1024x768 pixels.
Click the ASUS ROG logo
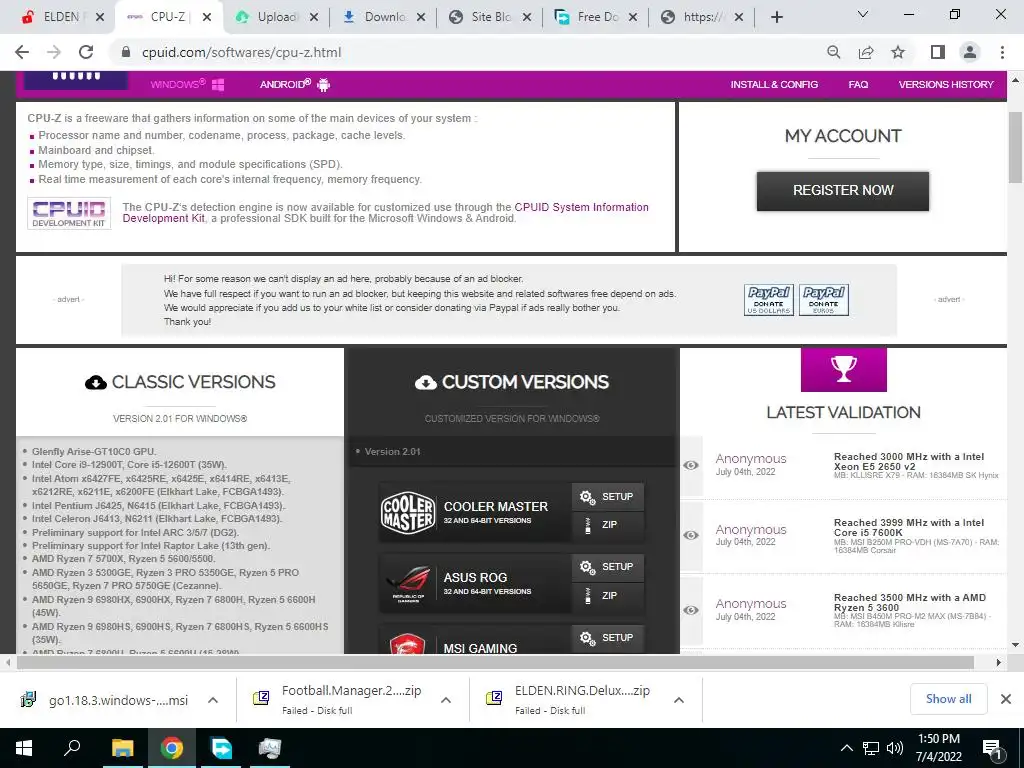408,583
